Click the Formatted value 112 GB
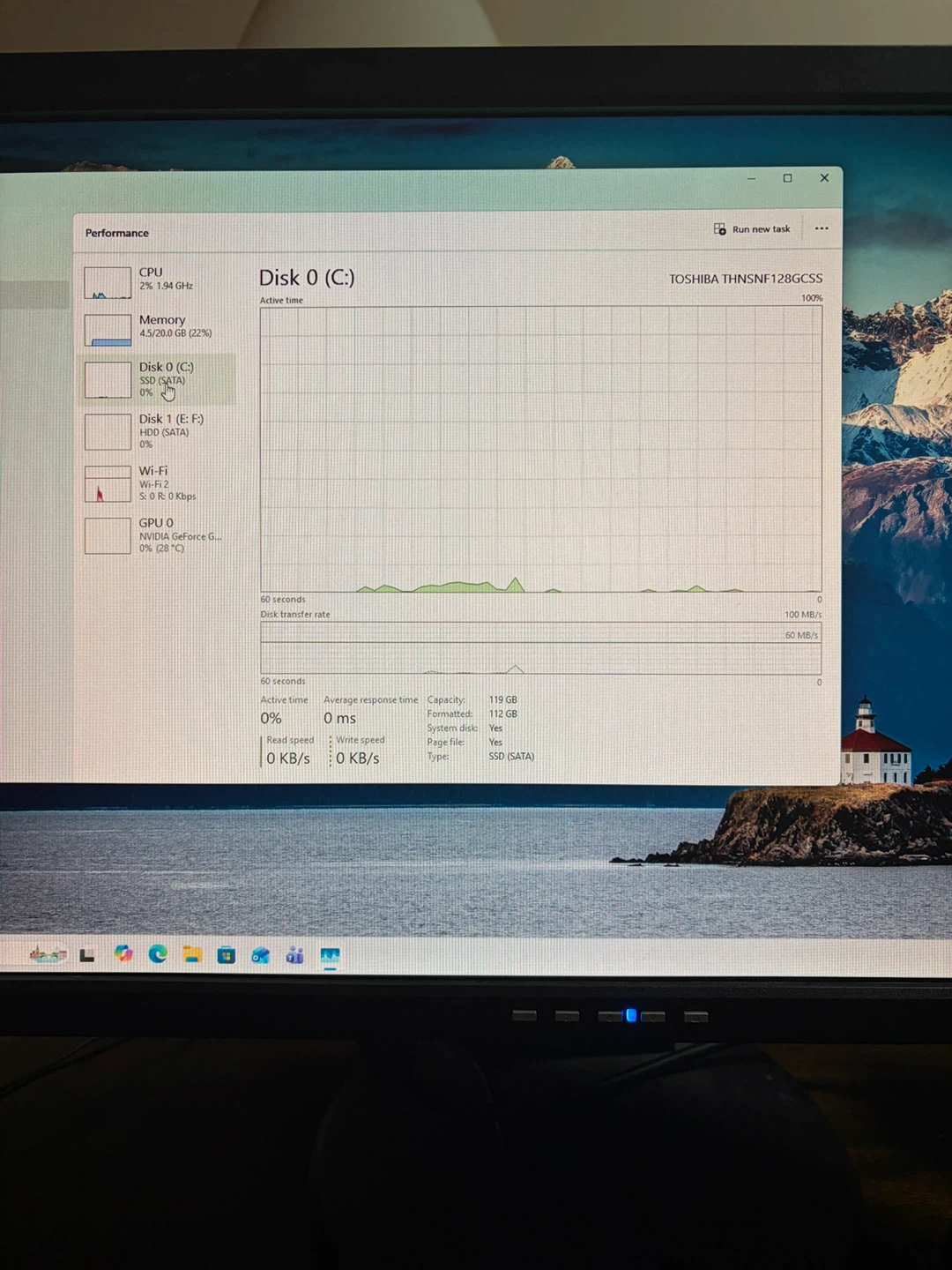Viewport: 952px width, 1270px height. pos(503,713)
